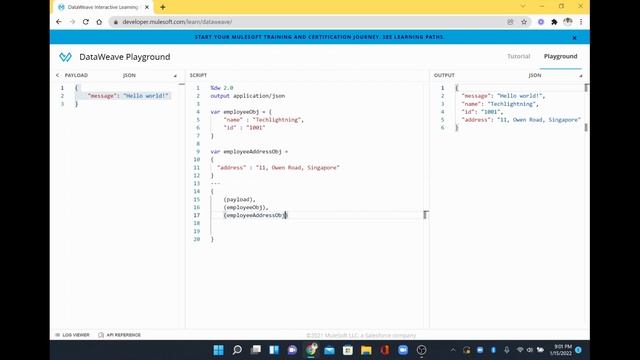Image resolution: width=640 pixels, height=360 pixels.
Task: Switch to the Tutorial tab
Action: [x=518, y=56]
